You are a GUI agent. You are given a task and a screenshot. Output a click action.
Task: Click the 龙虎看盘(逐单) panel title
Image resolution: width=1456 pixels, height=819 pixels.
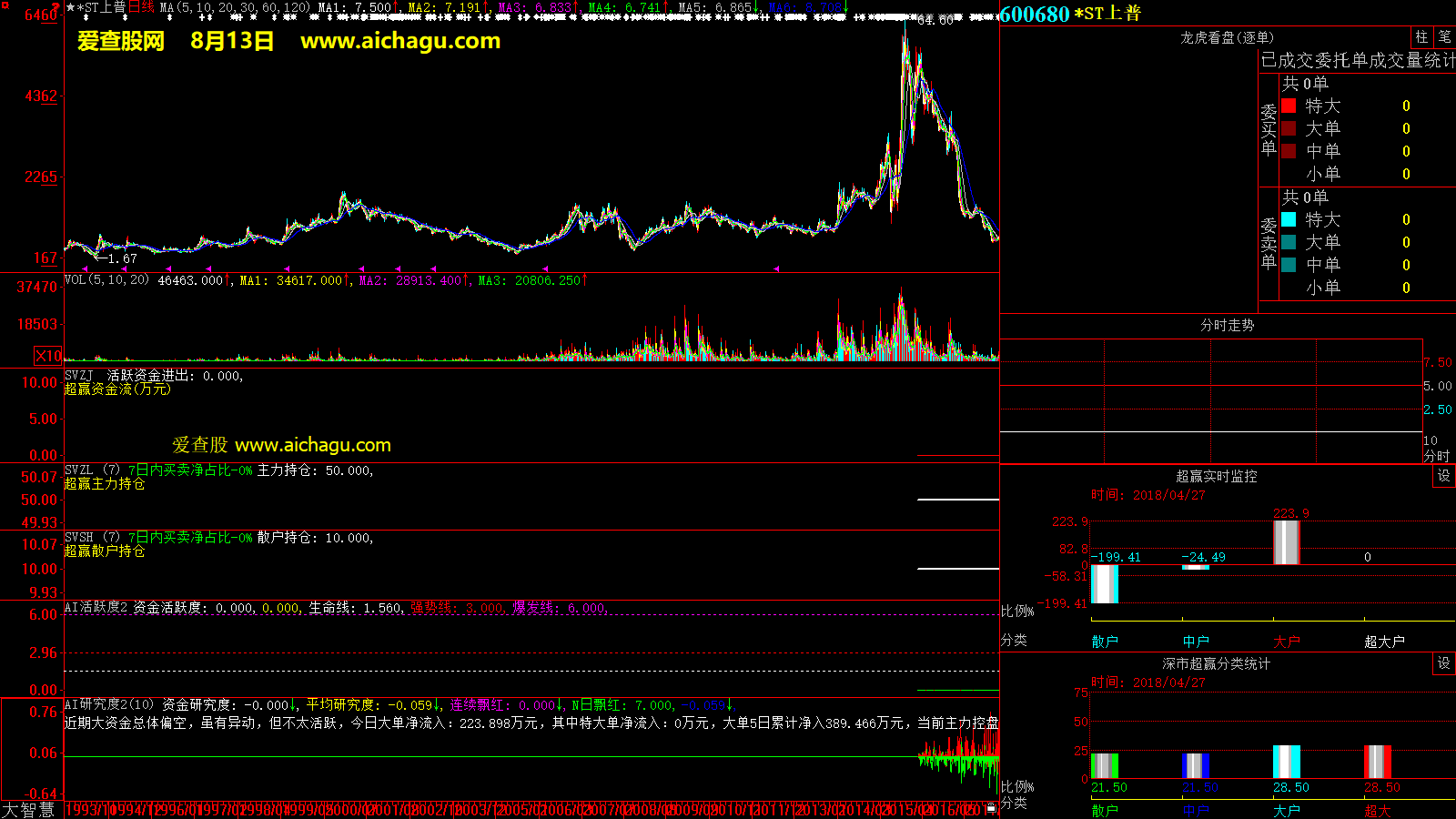[1227, 37]
